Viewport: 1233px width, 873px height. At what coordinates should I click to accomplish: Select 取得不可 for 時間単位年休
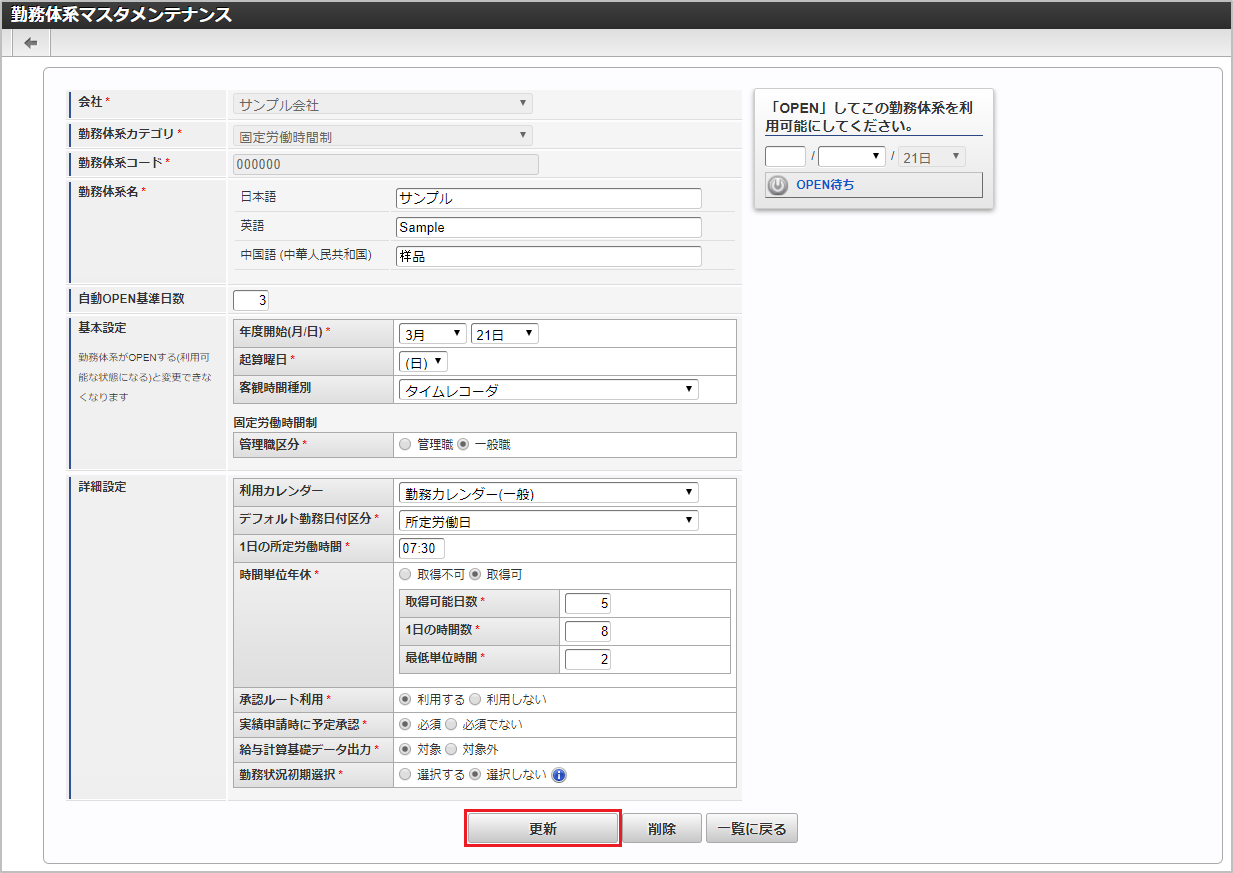tap(405, 575)
